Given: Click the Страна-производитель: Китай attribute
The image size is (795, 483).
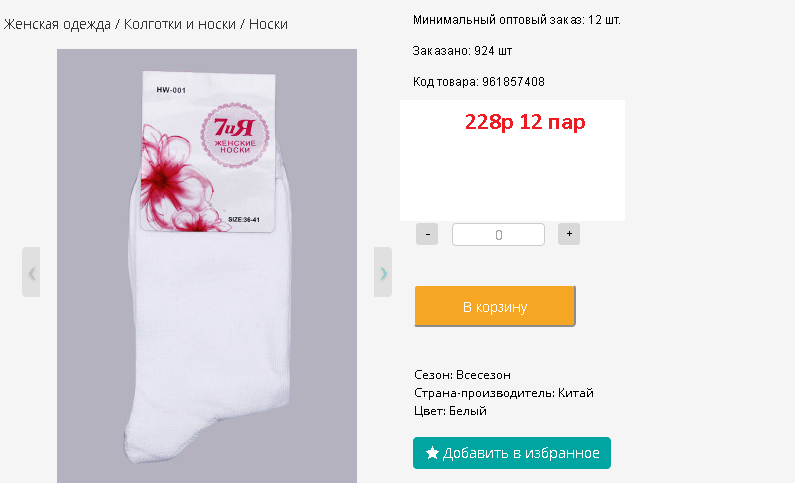Looking at the screenshot, I should (503, 393).
